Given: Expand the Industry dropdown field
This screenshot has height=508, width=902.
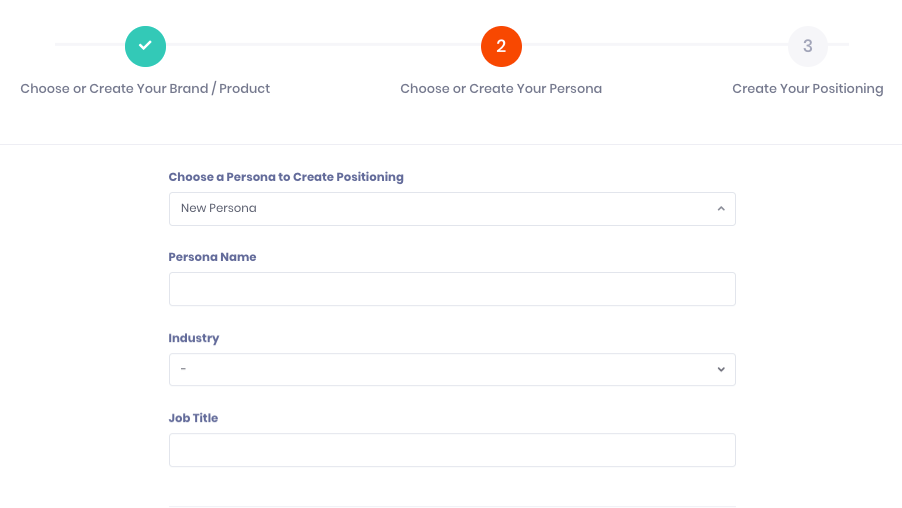Looking at the screenshot, I should [452, 369].
